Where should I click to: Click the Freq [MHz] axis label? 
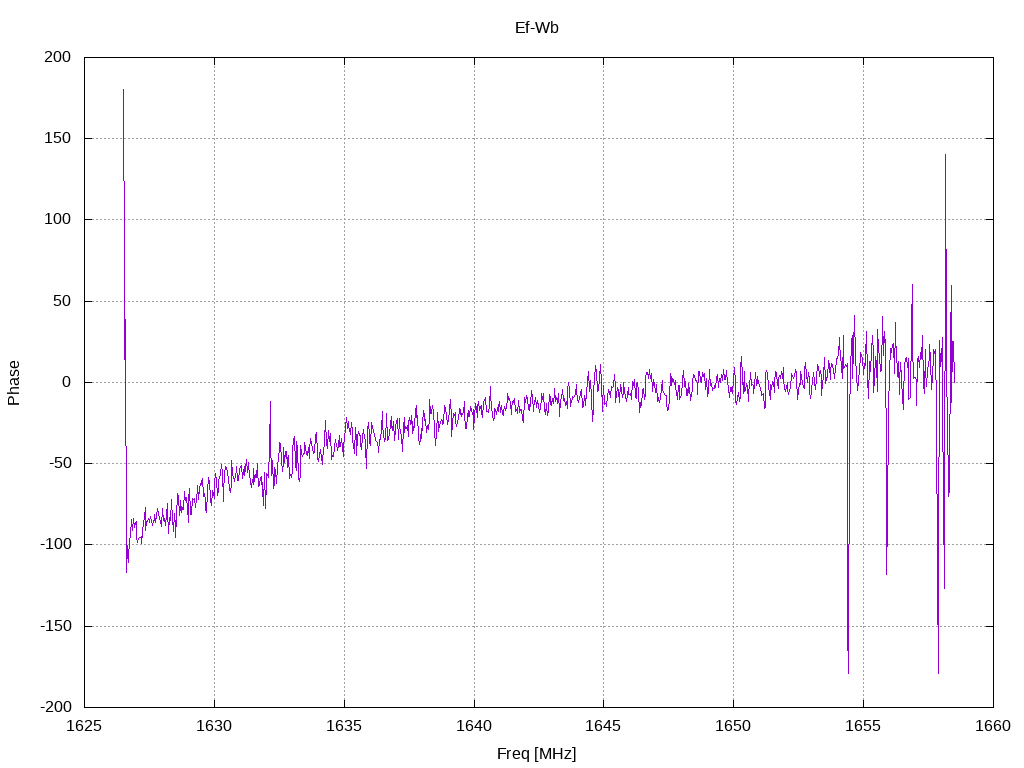click(536, 754)
